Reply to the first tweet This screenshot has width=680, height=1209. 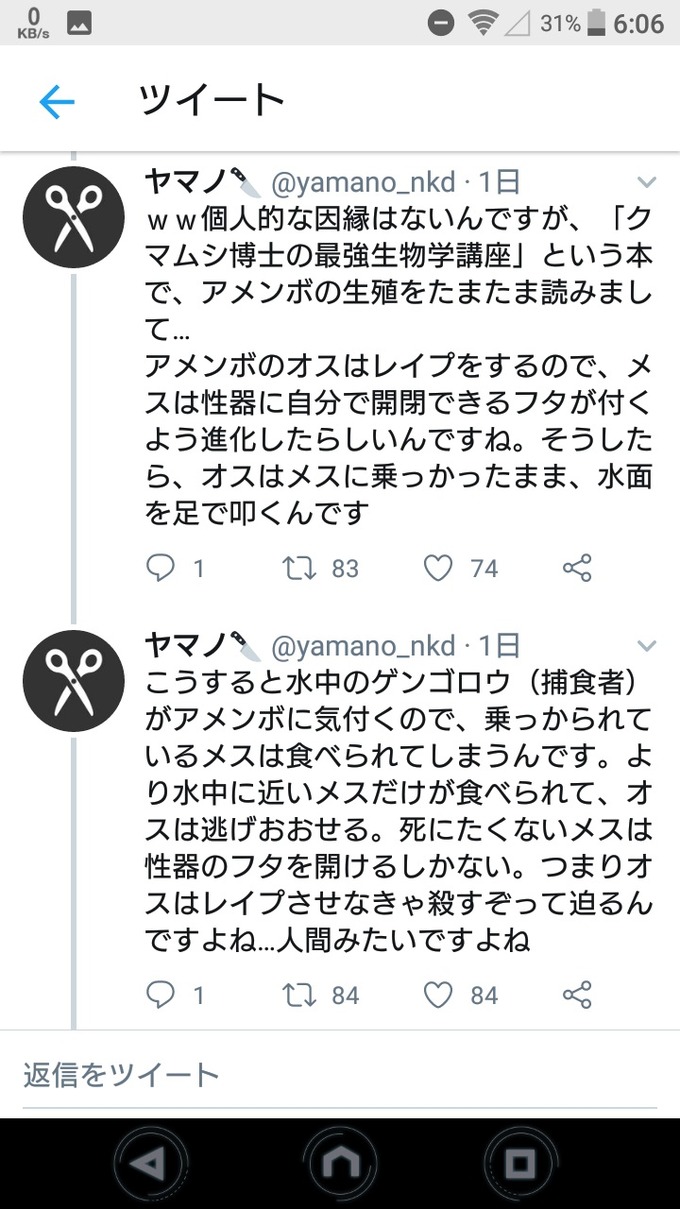[163, 568]
